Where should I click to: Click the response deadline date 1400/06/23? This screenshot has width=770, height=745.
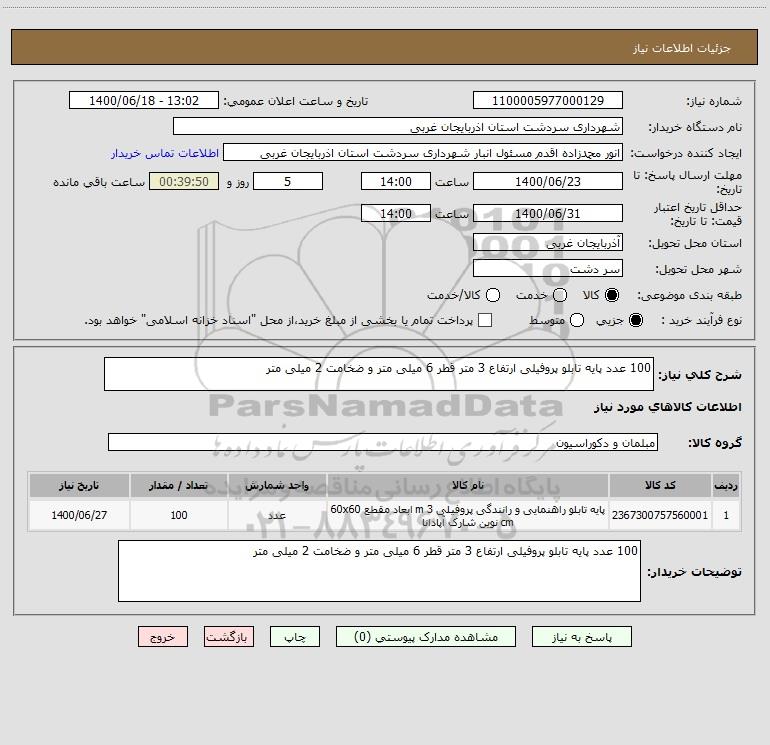(548, 181)
